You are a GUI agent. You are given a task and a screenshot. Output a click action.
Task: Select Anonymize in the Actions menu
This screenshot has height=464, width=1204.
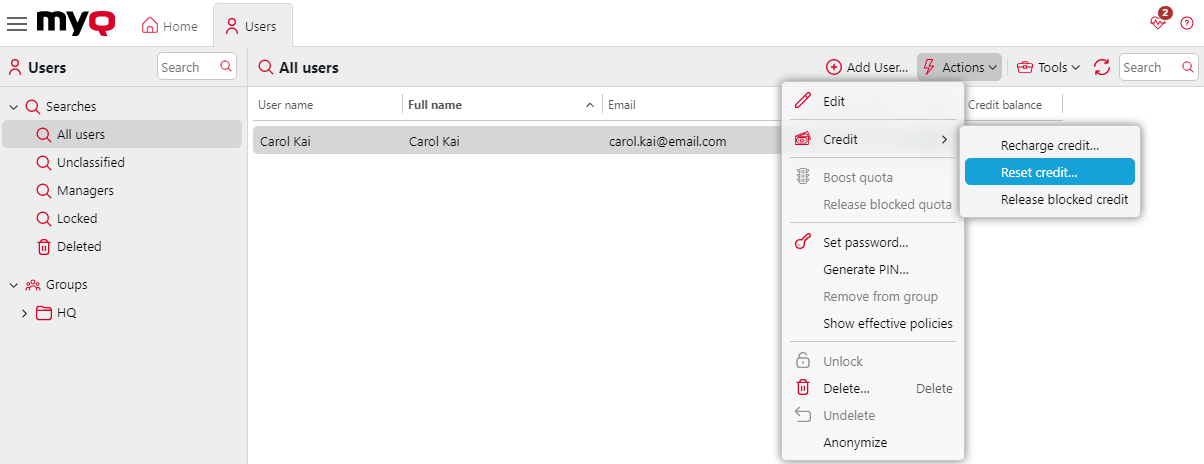854,442
